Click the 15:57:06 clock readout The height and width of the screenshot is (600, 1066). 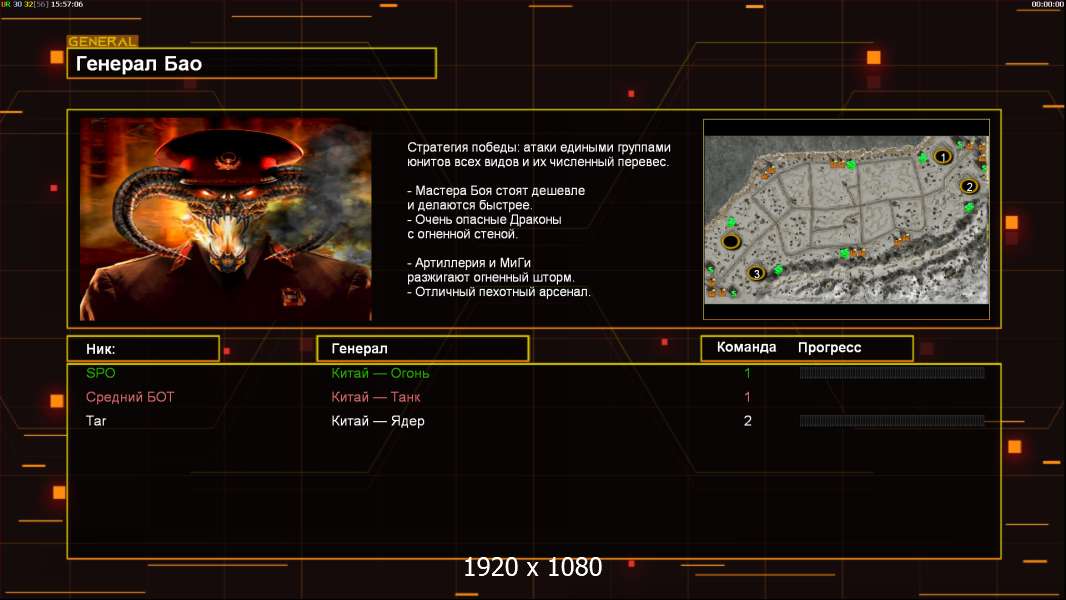(x=67, y=4)
